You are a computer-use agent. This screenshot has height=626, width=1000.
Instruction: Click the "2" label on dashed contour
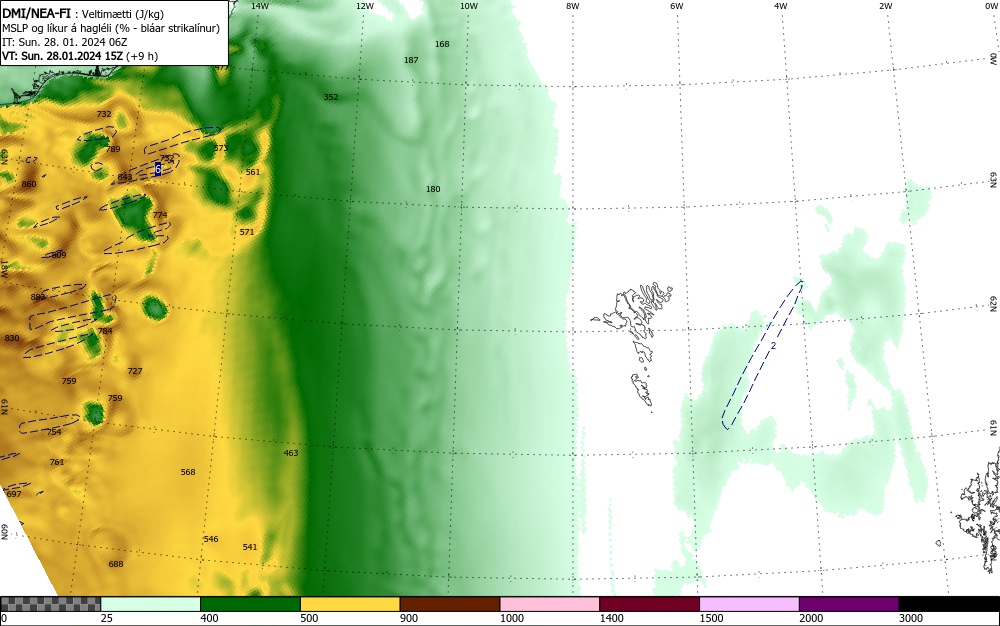774,346
